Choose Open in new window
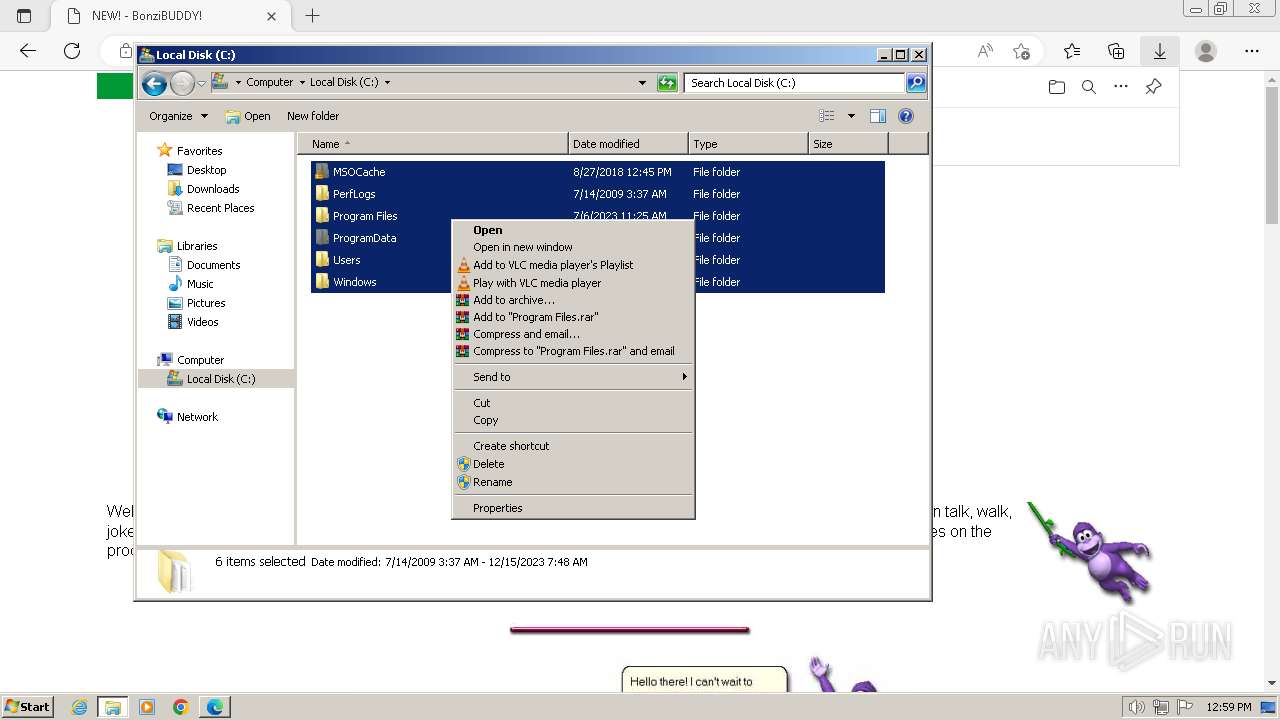This screenshot has height=720, width=1280. click(x=573, y=247)
